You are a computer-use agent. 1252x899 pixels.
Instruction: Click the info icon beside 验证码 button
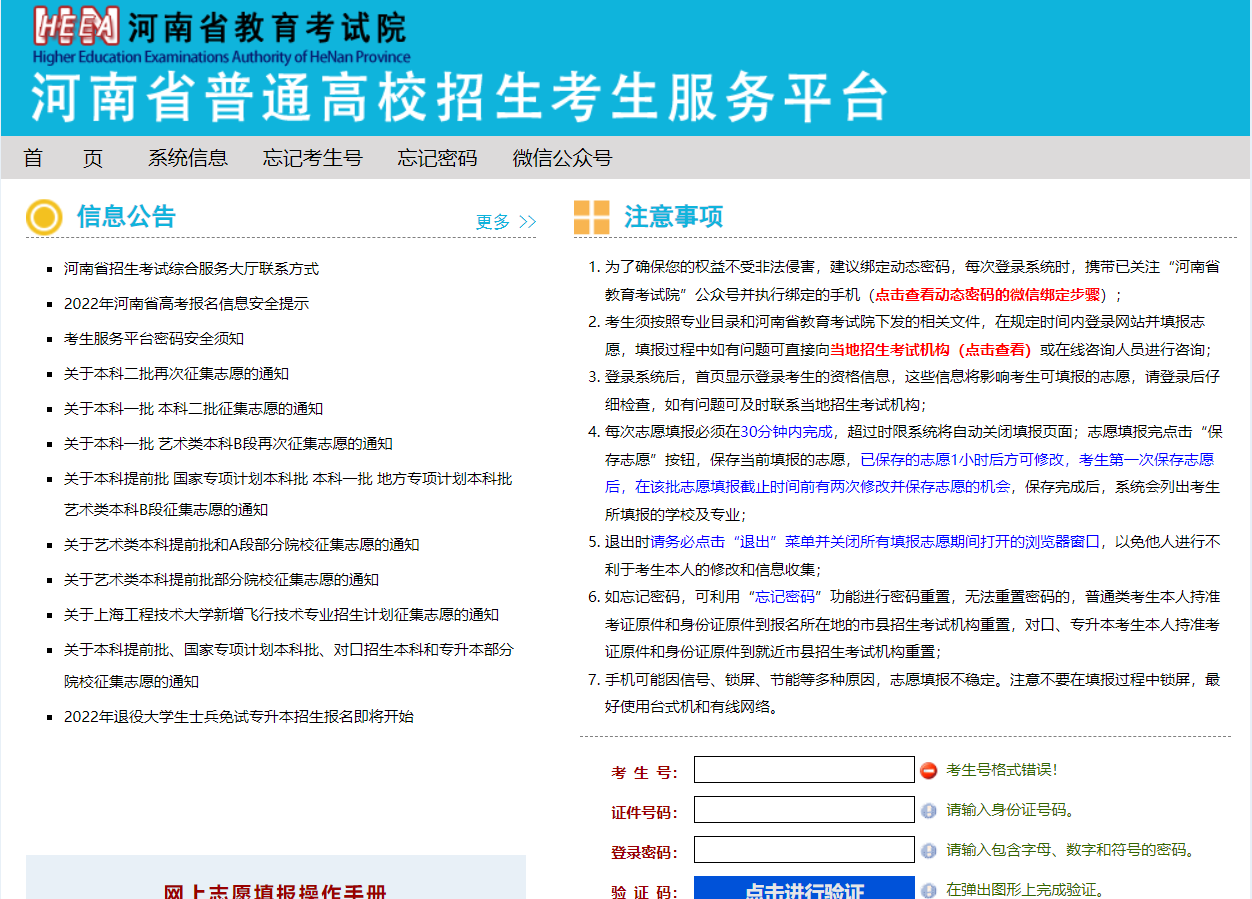pos(928,890)
